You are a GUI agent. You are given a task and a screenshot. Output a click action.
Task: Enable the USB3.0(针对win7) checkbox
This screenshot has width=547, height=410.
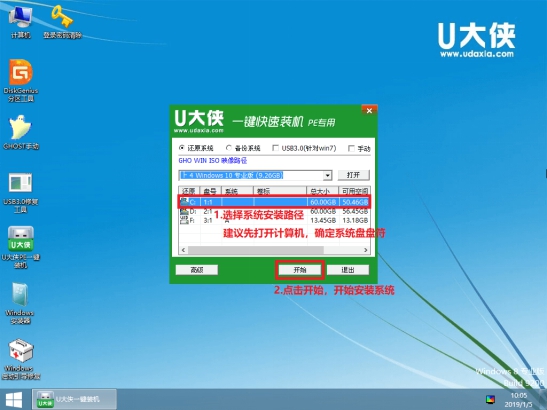[276, 148]
